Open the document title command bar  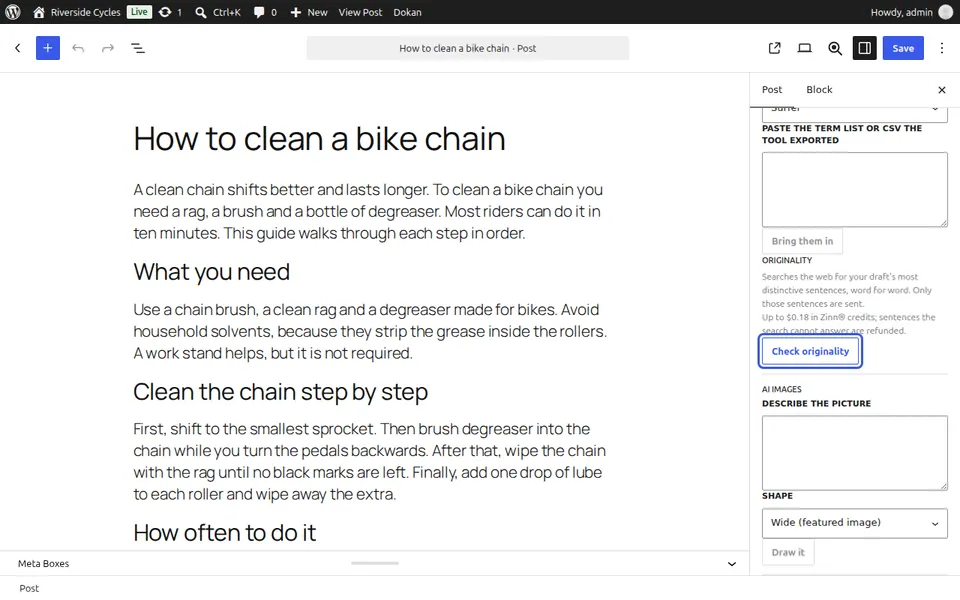click(468, 48)
